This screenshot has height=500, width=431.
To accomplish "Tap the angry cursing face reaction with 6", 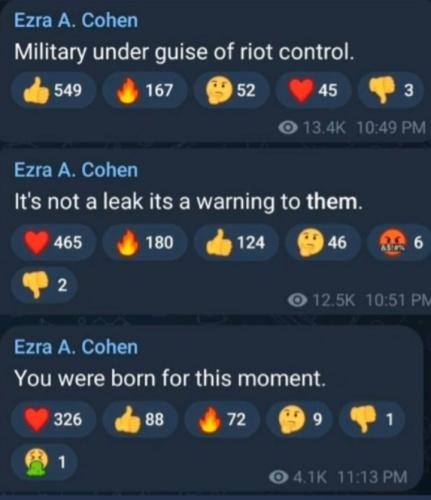I will [x=399, y=242].
